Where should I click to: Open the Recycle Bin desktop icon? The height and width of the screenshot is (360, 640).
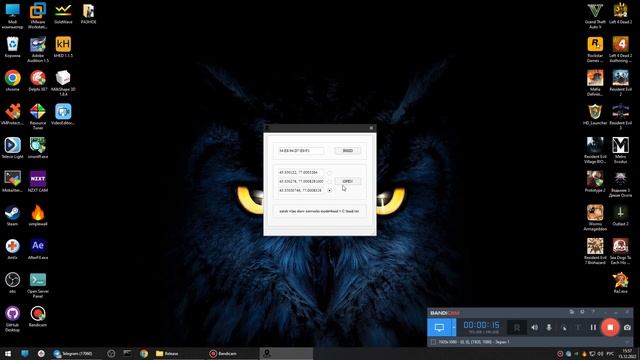point(13,47)
